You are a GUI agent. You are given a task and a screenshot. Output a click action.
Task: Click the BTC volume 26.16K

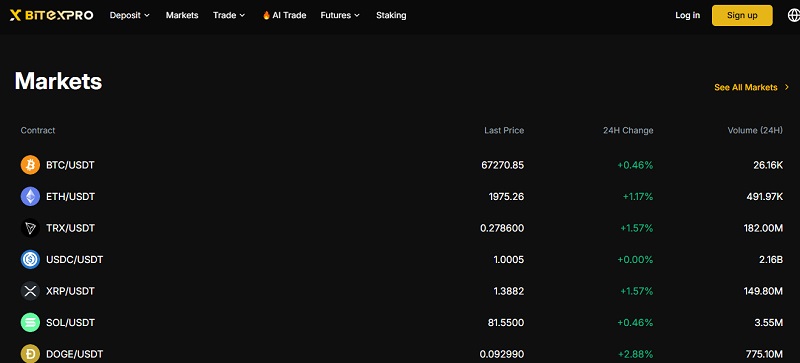[x=768, y=165]
